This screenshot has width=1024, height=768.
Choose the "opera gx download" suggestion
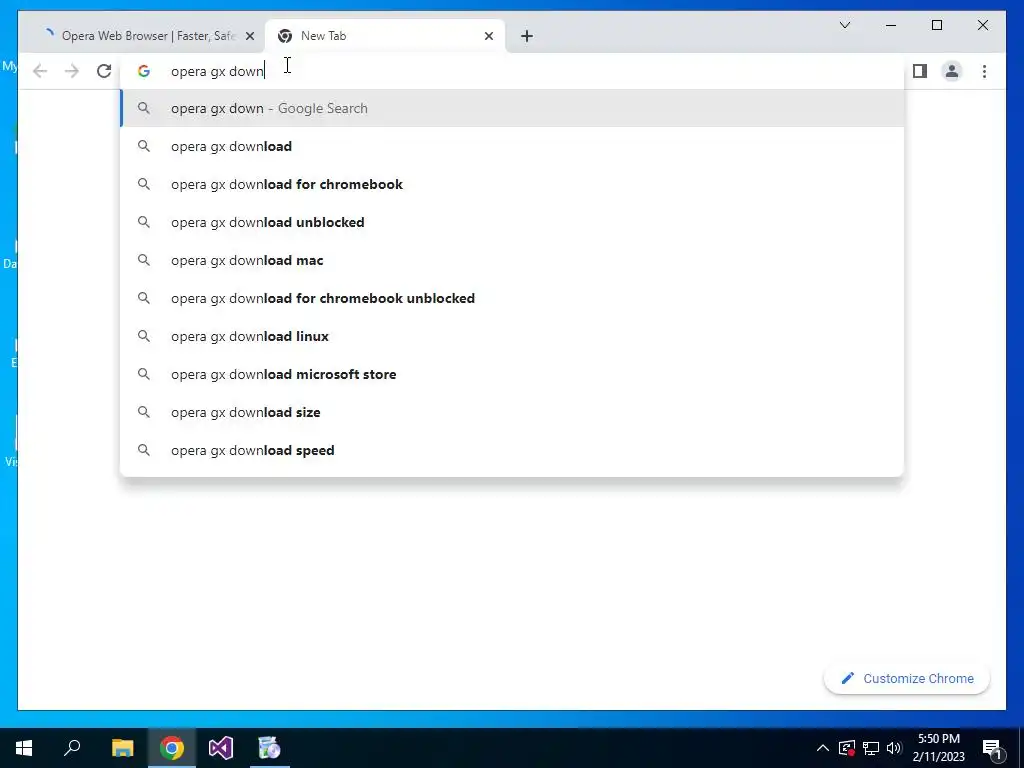coord(512,146)
